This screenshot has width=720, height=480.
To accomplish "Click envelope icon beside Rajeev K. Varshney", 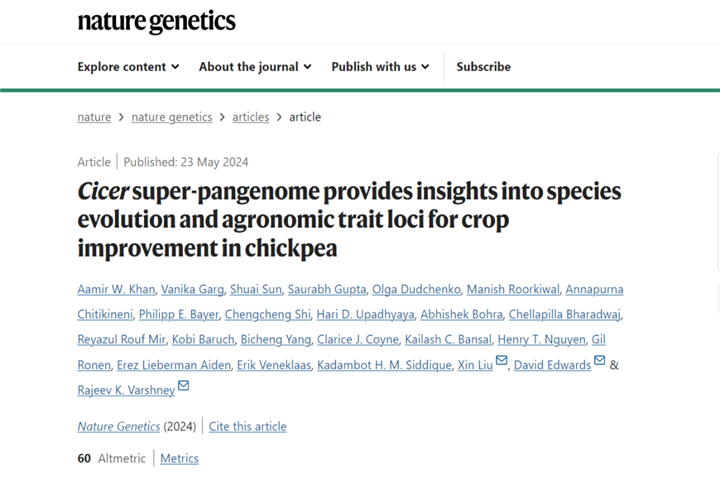I will pos(184,387).
